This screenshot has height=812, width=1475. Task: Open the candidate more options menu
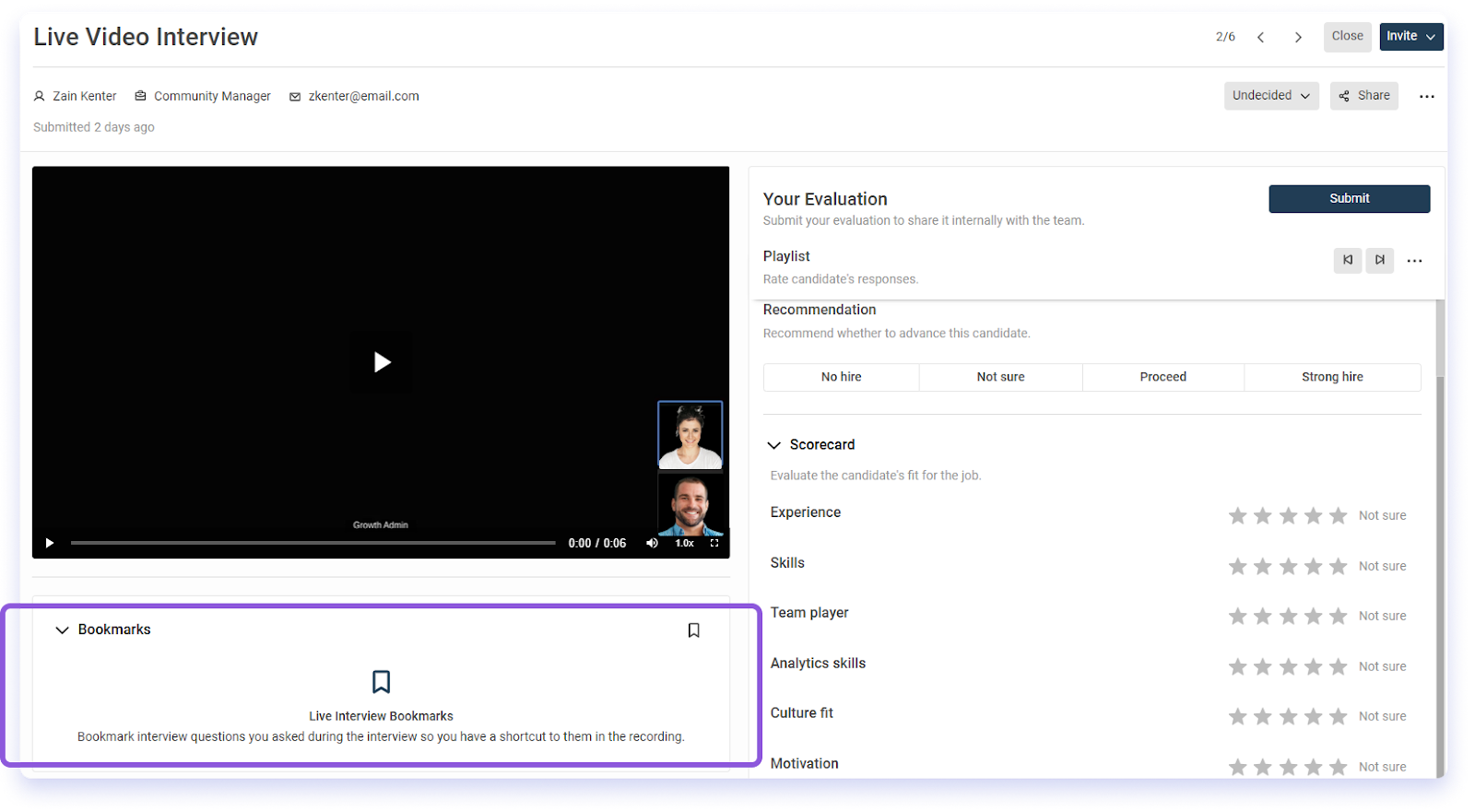point(1426,96)
